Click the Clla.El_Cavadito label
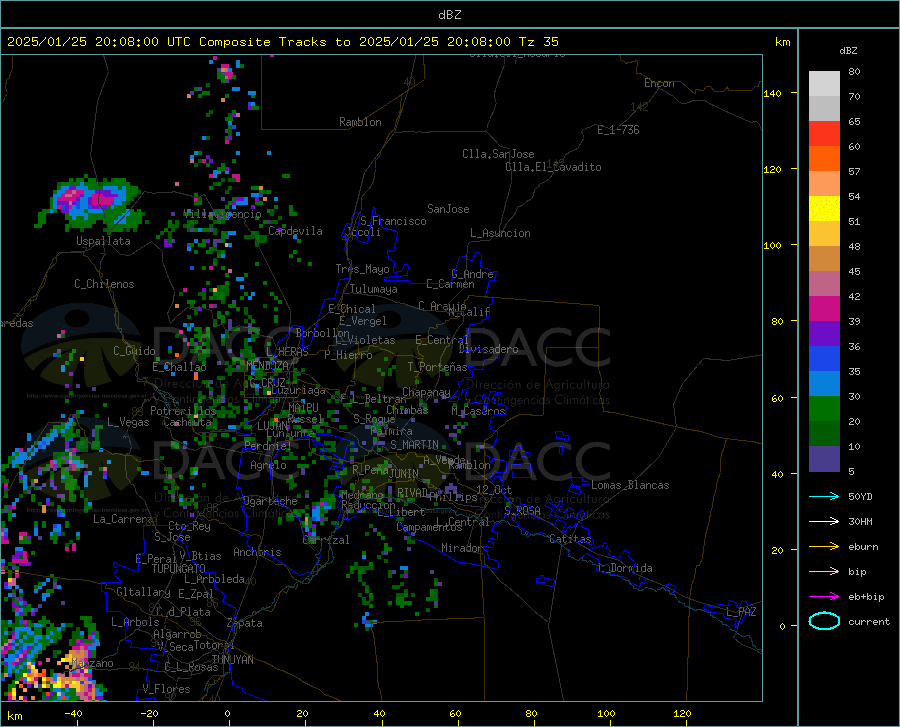Viewport: 900px width, 727px height. coord(553,167)
